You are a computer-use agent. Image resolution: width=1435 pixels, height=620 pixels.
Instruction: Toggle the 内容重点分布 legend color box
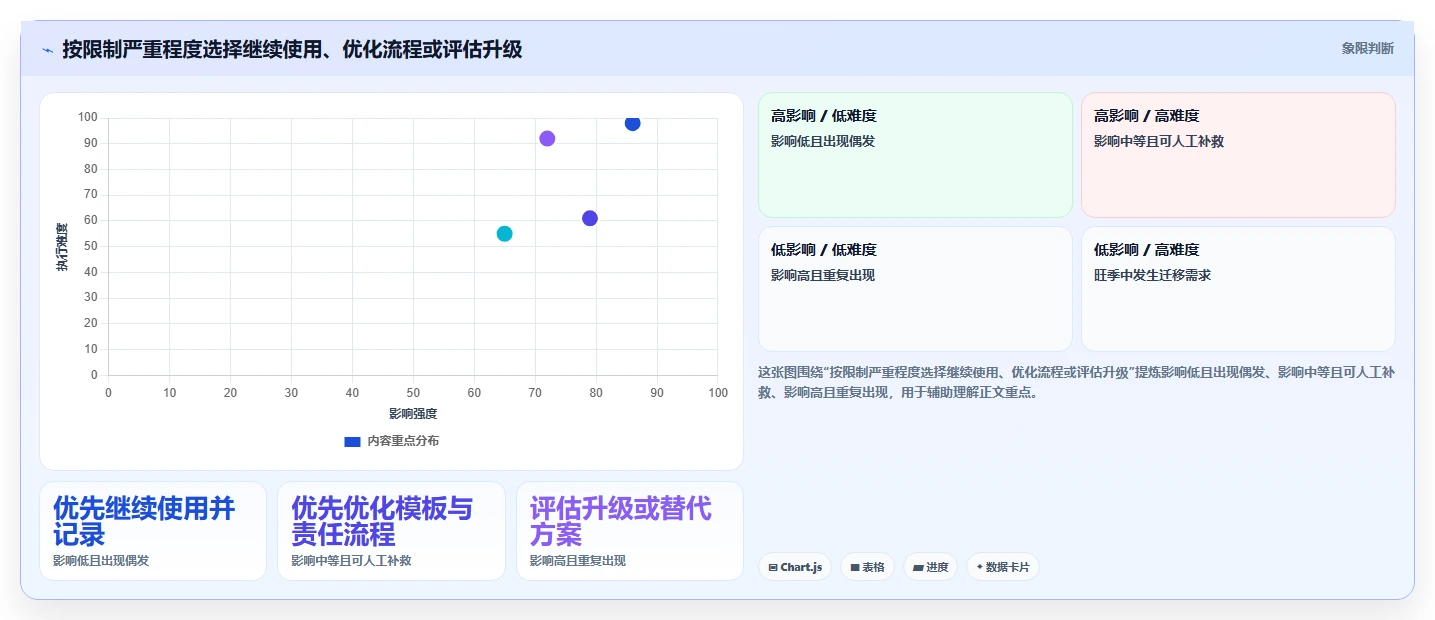[x=352, y=441]
